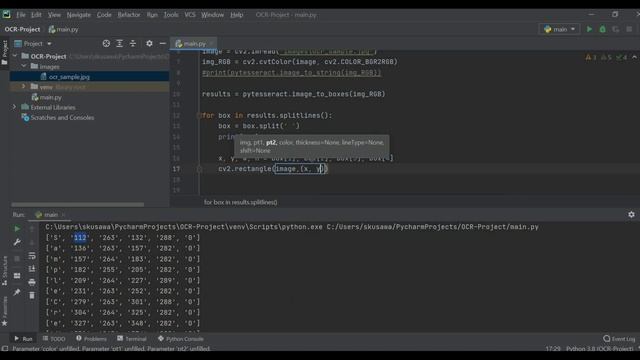The width and height of the screenshot is (640, 360).
Task: Close the main.py editor tab
Action: pyautogui.click(x=212, y=44)
